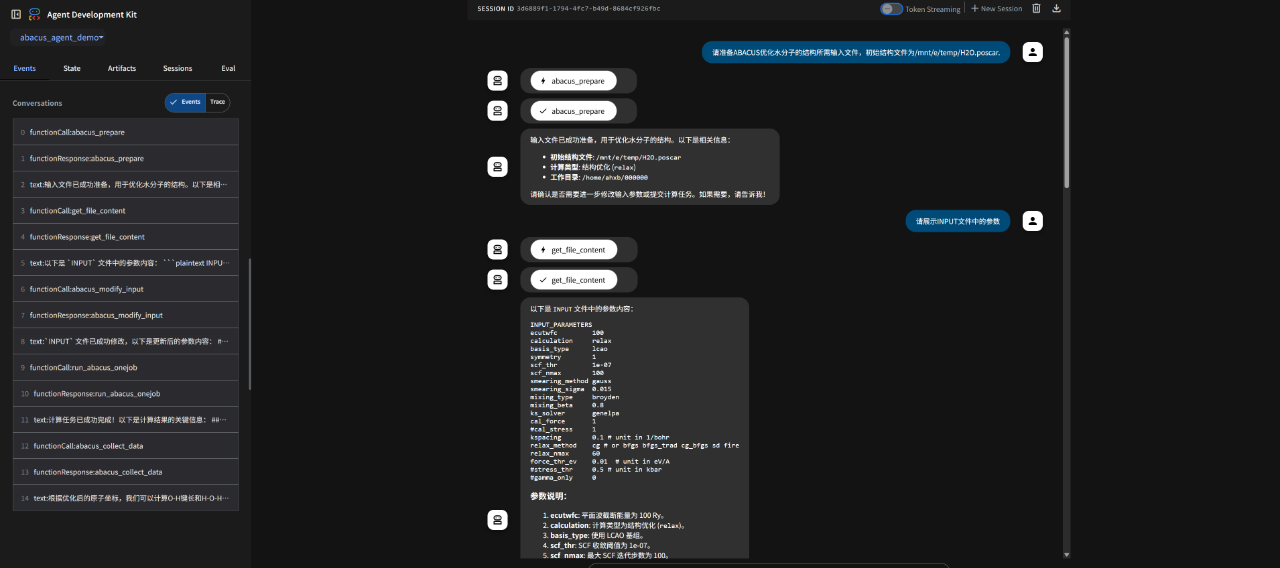Select event 12 functionCall:abacus_collect_data
The height and width of the screenshot is (568, 1280).
coord(126,446)
